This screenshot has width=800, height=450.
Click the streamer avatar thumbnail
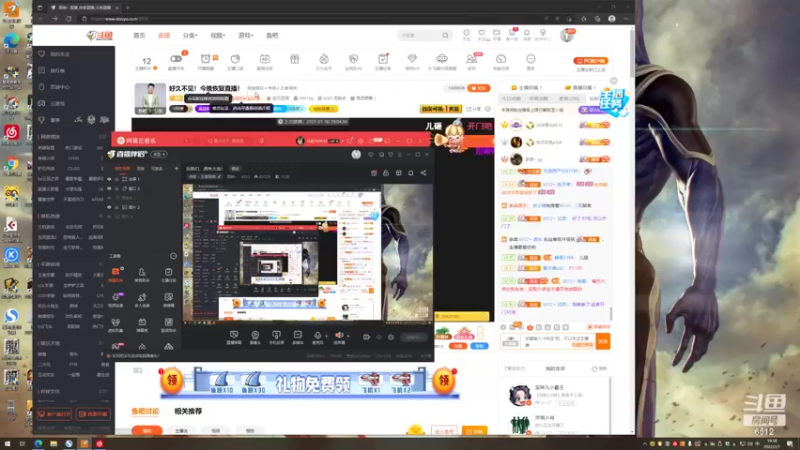point(150,98)
